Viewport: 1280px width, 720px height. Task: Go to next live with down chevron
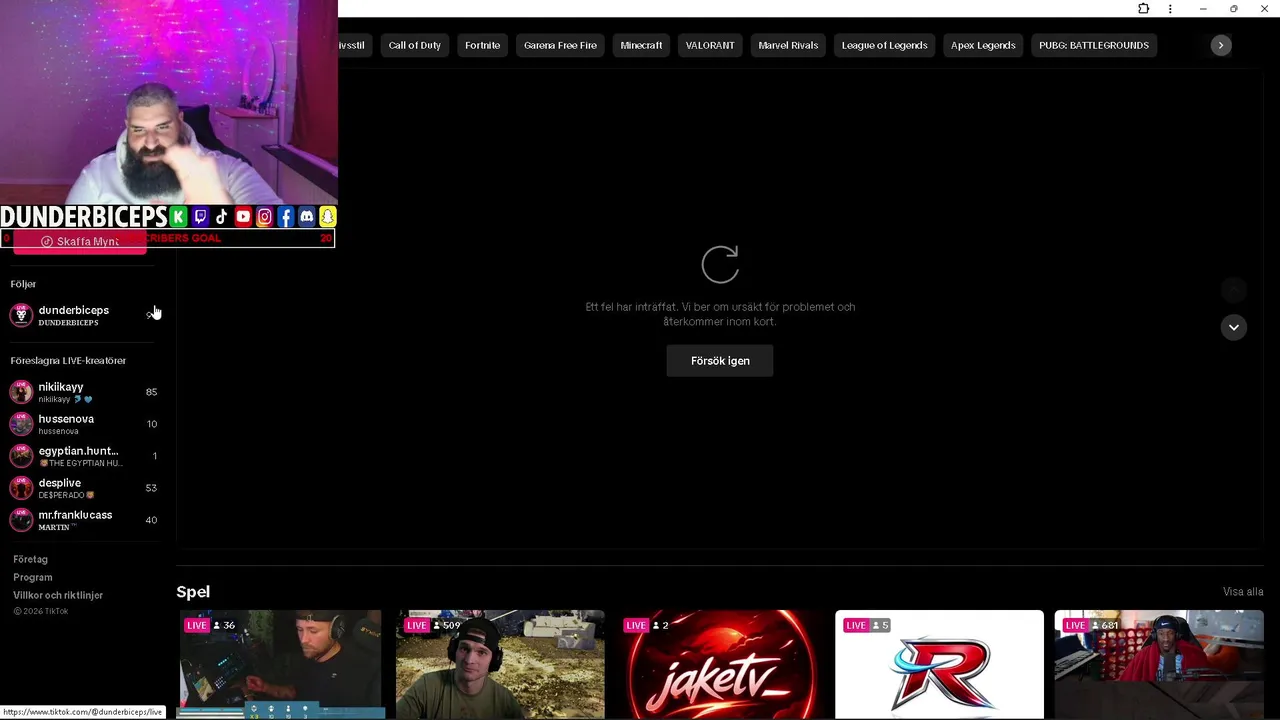(x=1234, y=327)
